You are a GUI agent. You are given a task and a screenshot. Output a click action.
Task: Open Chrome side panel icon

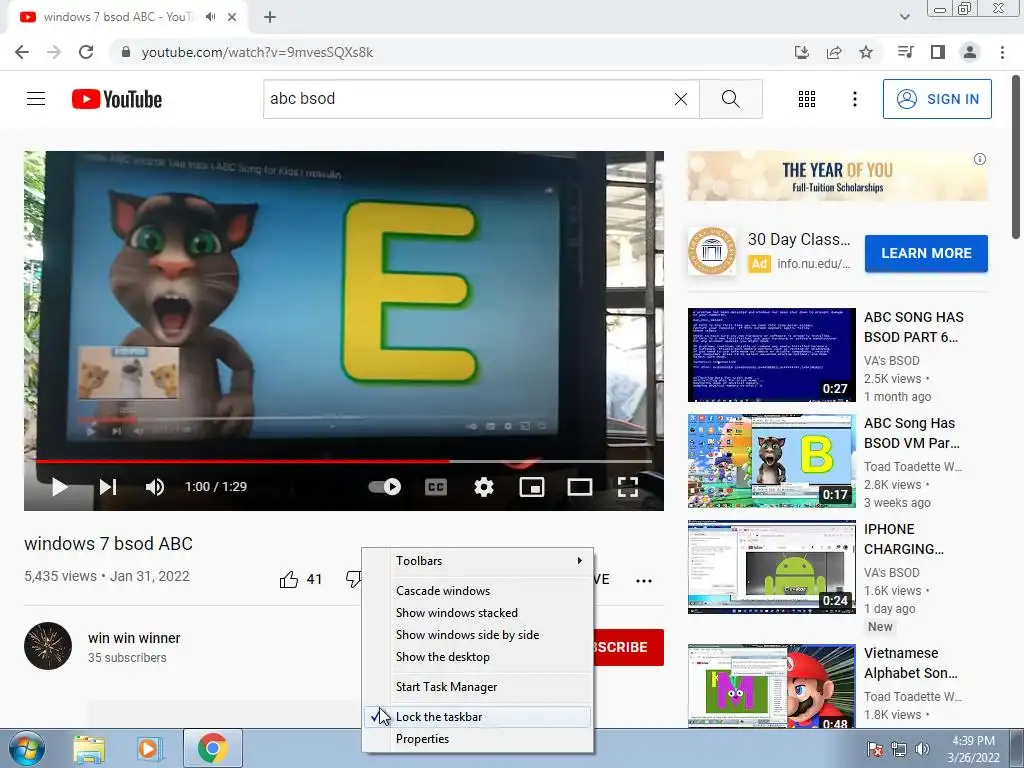click(938, 52)
